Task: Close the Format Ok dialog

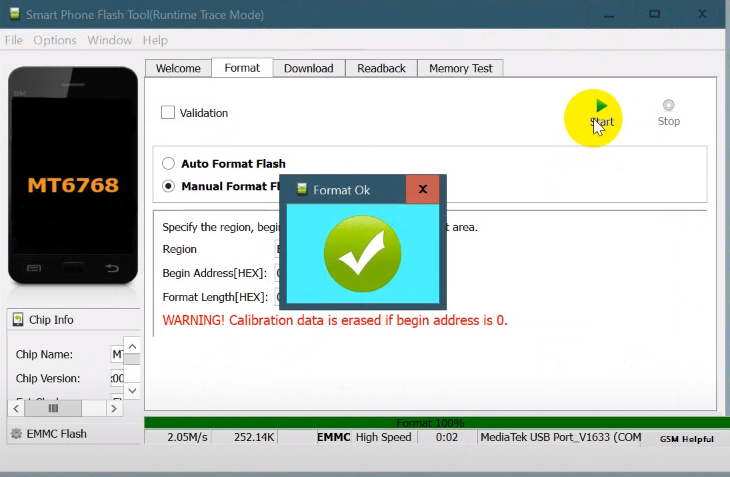Action: click(x=422, y=189)
